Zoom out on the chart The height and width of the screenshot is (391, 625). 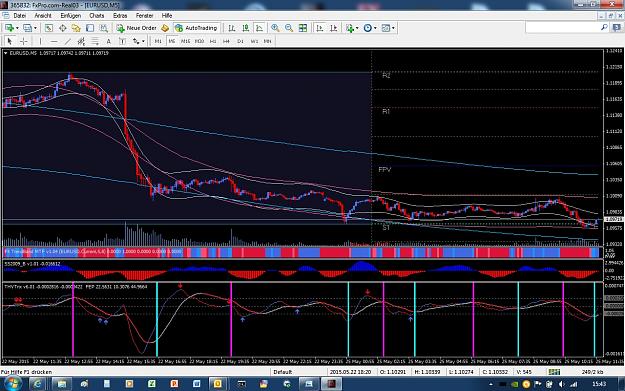click(x=289, y=28)
